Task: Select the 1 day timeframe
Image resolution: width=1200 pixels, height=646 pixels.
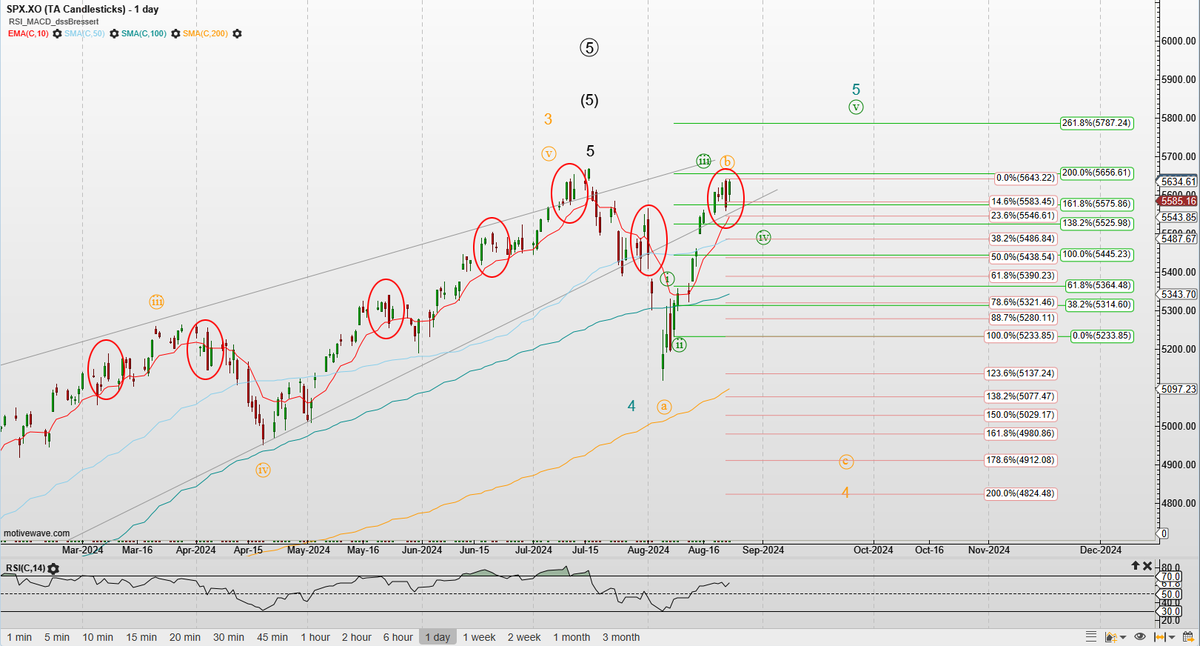Action: pyautogui.click(x=437, y=637)
